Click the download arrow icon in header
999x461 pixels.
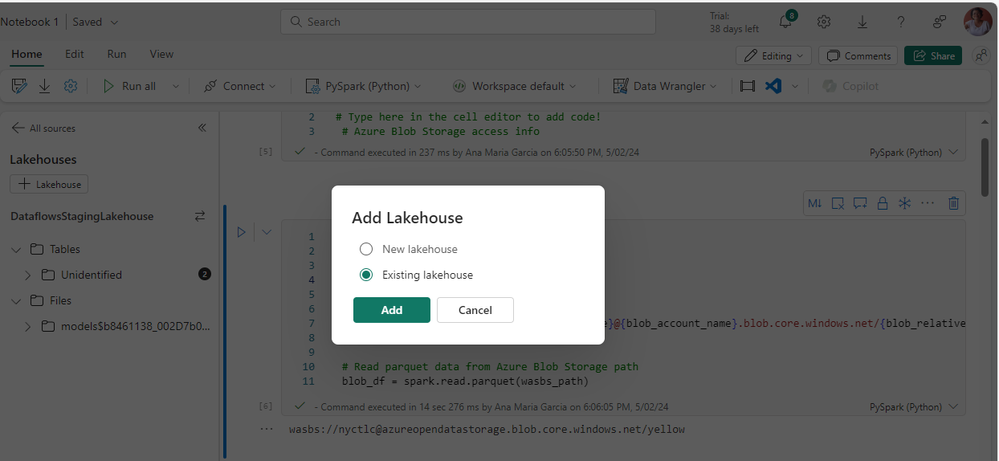(862, 22)
